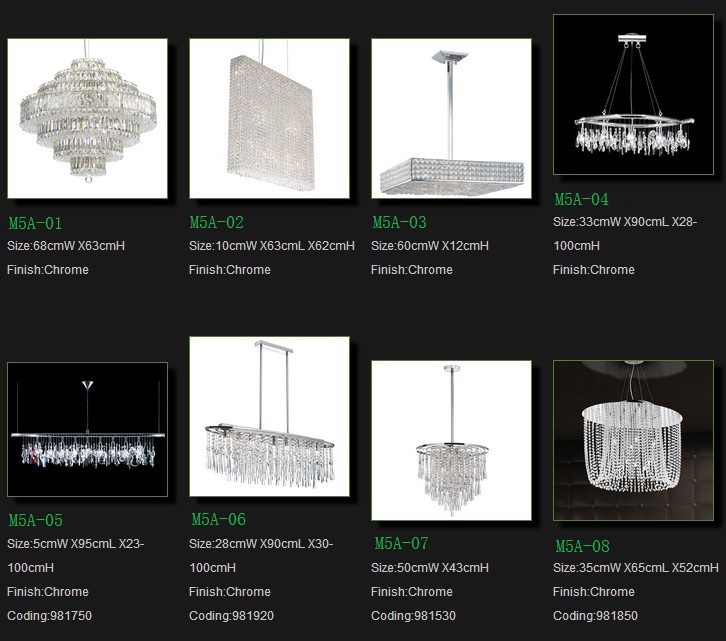Open the M5A-08 drum crystal chandelier photo
The image size is (726, 641).
tap(633, 440)
